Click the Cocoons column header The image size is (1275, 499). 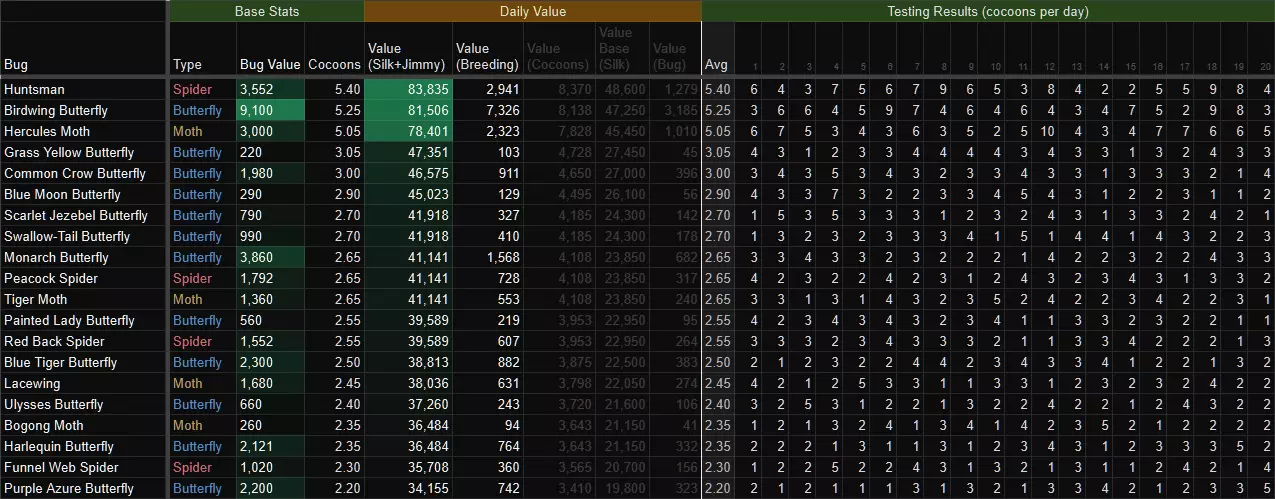point(334,65)
